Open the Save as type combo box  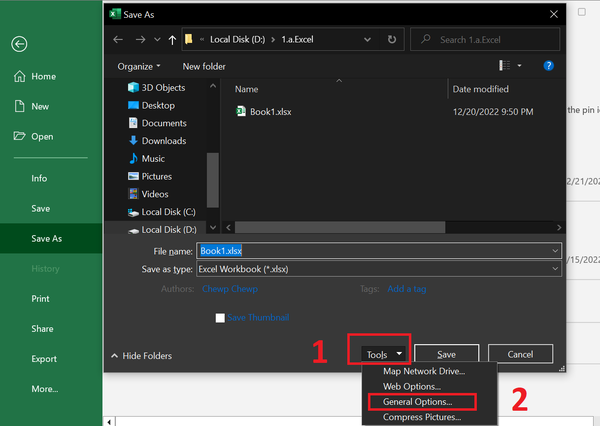379,269
